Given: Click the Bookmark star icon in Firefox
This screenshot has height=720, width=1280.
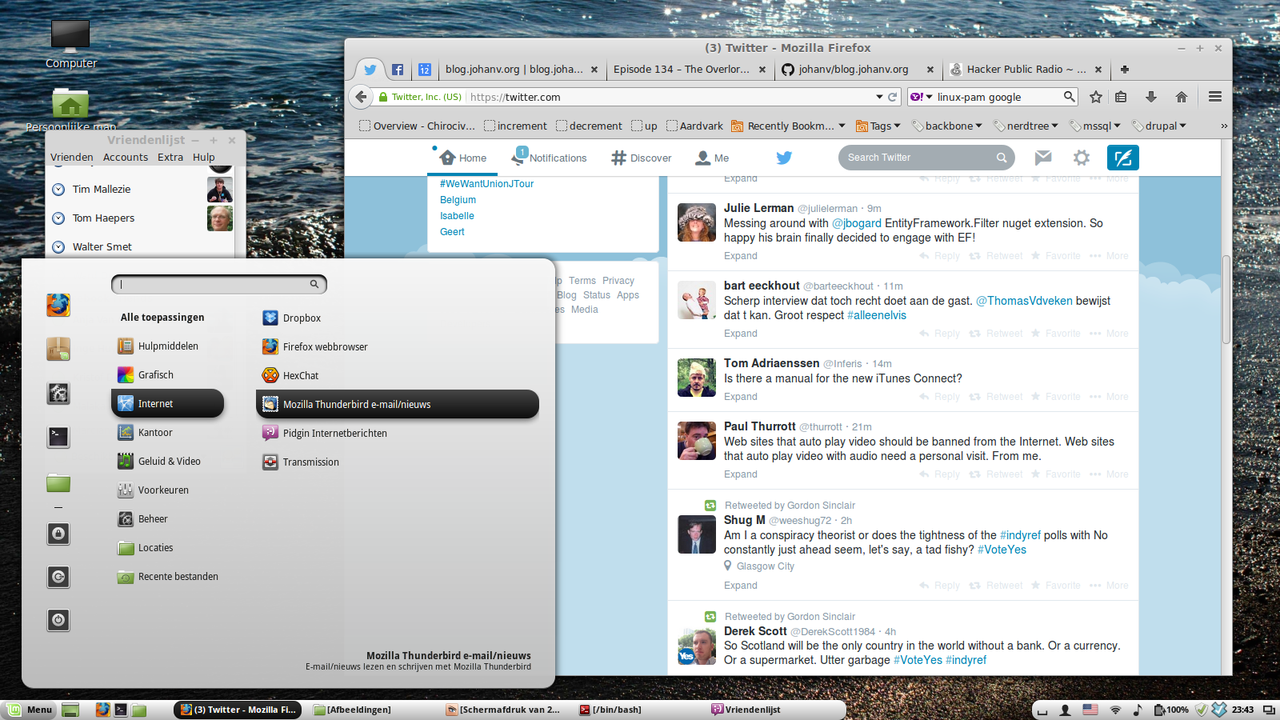Looking at the screenshot, I should 1096,97.
